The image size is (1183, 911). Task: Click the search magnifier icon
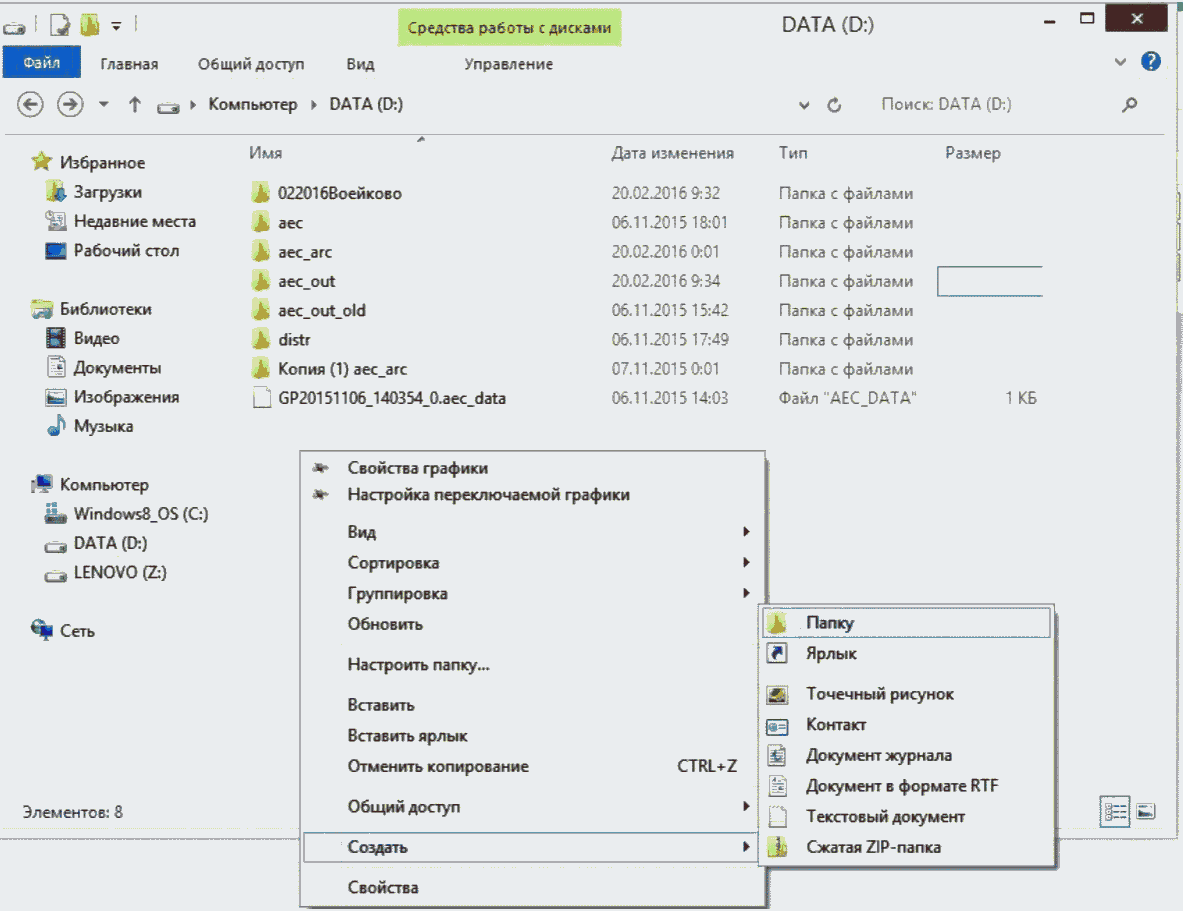point(1129,104)
